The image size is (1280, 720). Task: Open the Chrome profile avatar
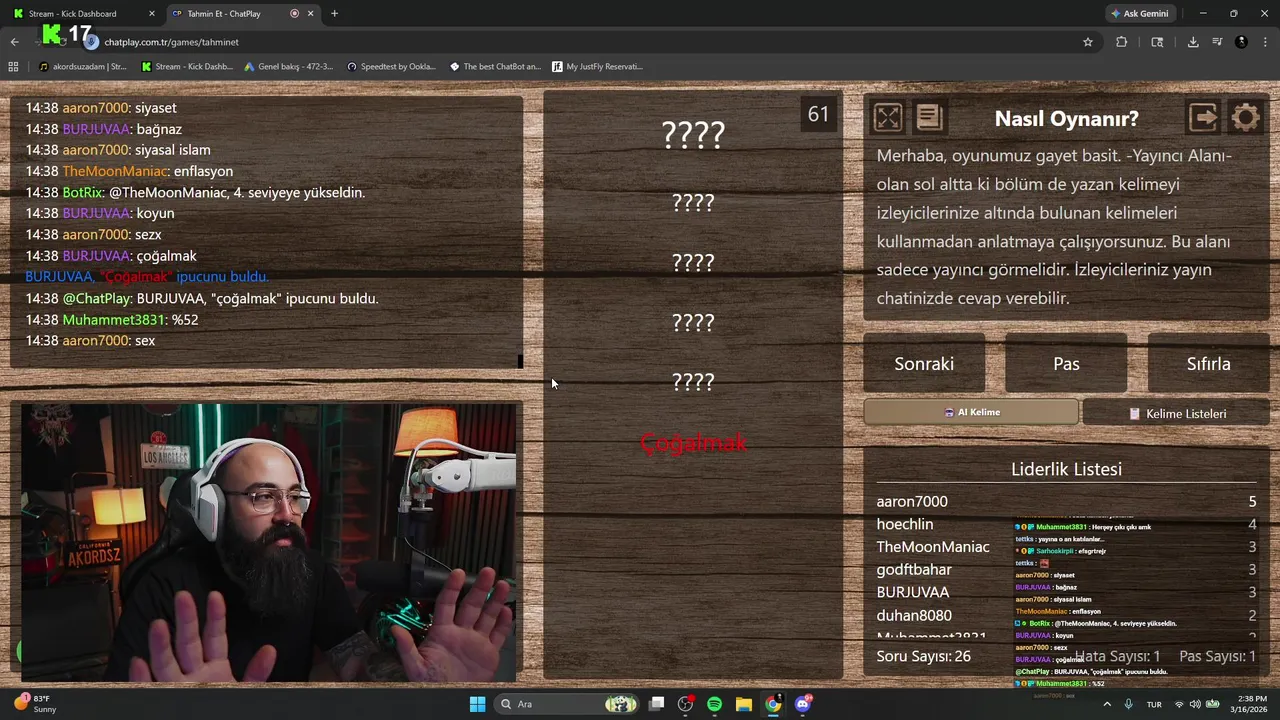[x=1241, y=42]
